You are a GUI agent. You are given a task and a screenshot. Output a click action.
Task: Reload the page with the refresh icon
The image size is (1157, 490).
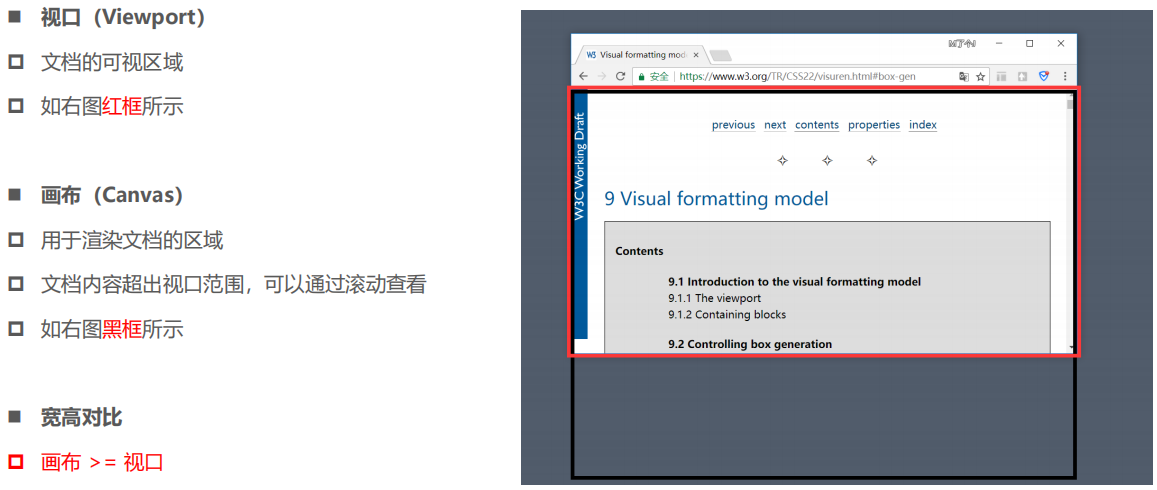coord(621,76)
